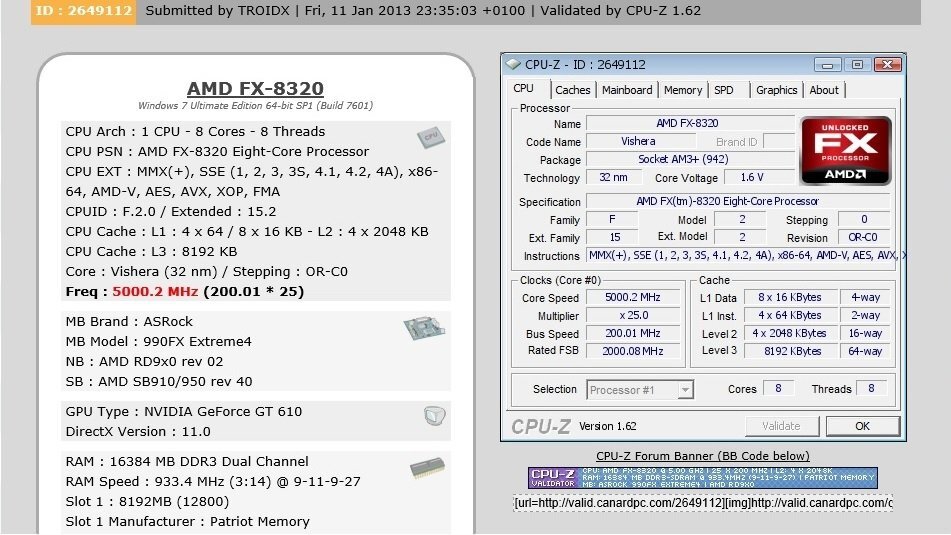
Task: Click the Threads count field
Action: pos(872,388)
